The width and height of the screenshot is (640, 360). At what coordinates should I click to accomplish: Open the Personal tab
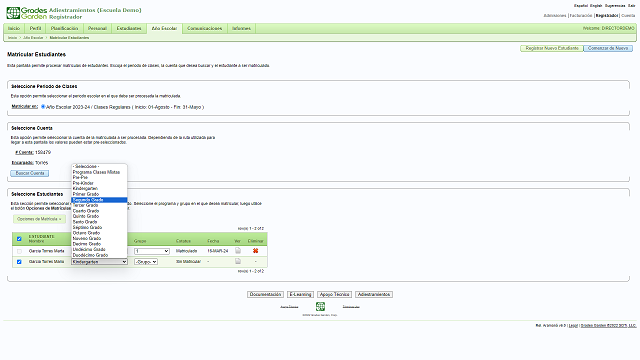pyautogui.click(x=97, y=29)
